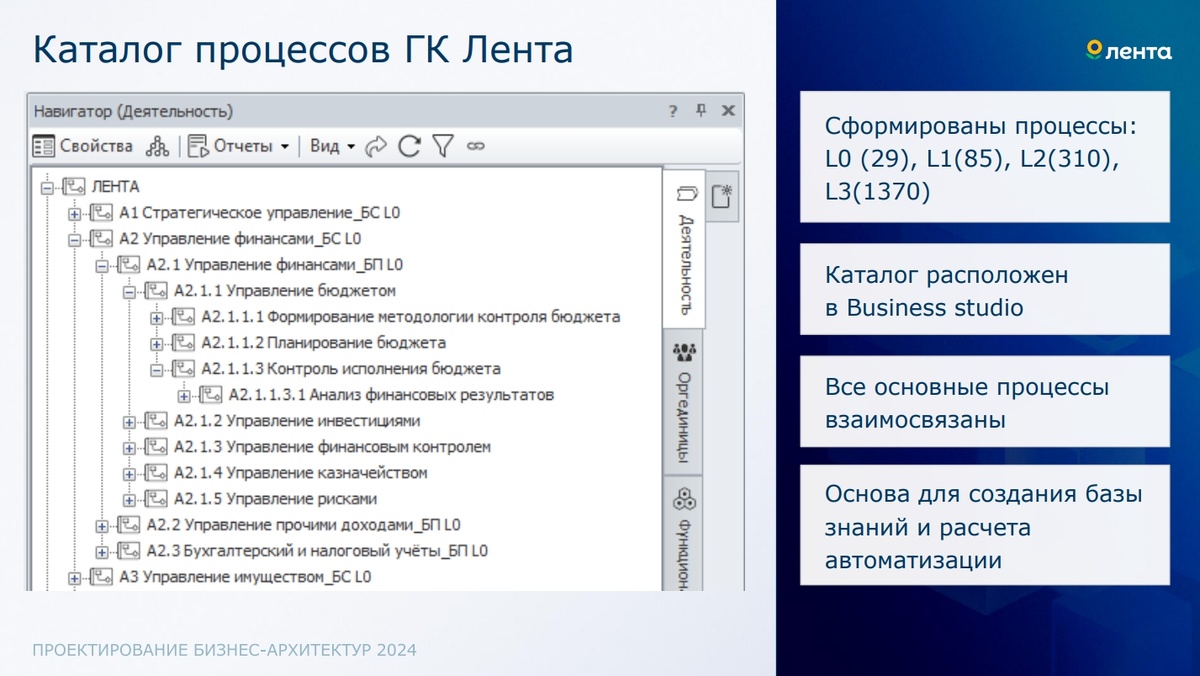This screenshot has height=676, width=1200.
Task: Select A2.2 Управление прочими доходами_БП L0
Action: pos(303,525)
